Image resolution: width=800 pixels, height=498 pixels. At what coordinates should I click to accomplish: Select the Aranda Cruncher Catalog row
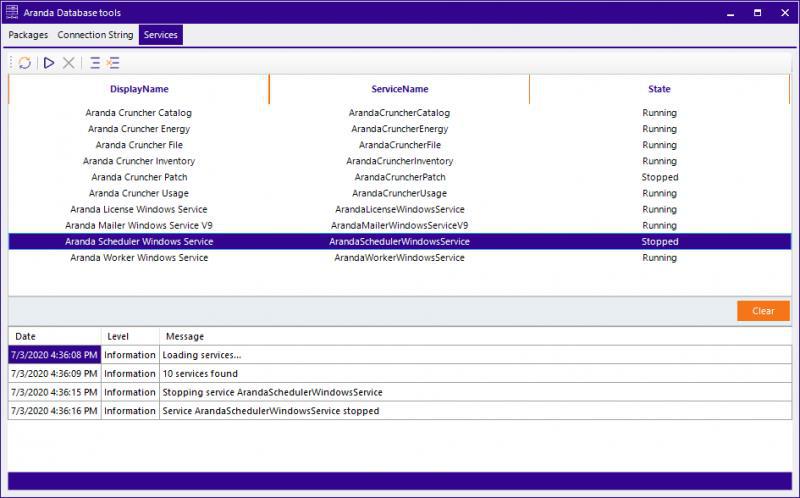(400, 113)
